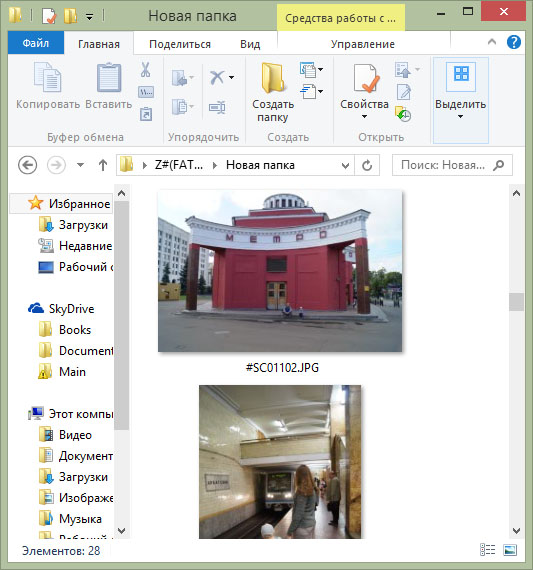Viewport: 533px width, 570px height.
Task: Switch to large thumbnails view icon
Action: 510,550
